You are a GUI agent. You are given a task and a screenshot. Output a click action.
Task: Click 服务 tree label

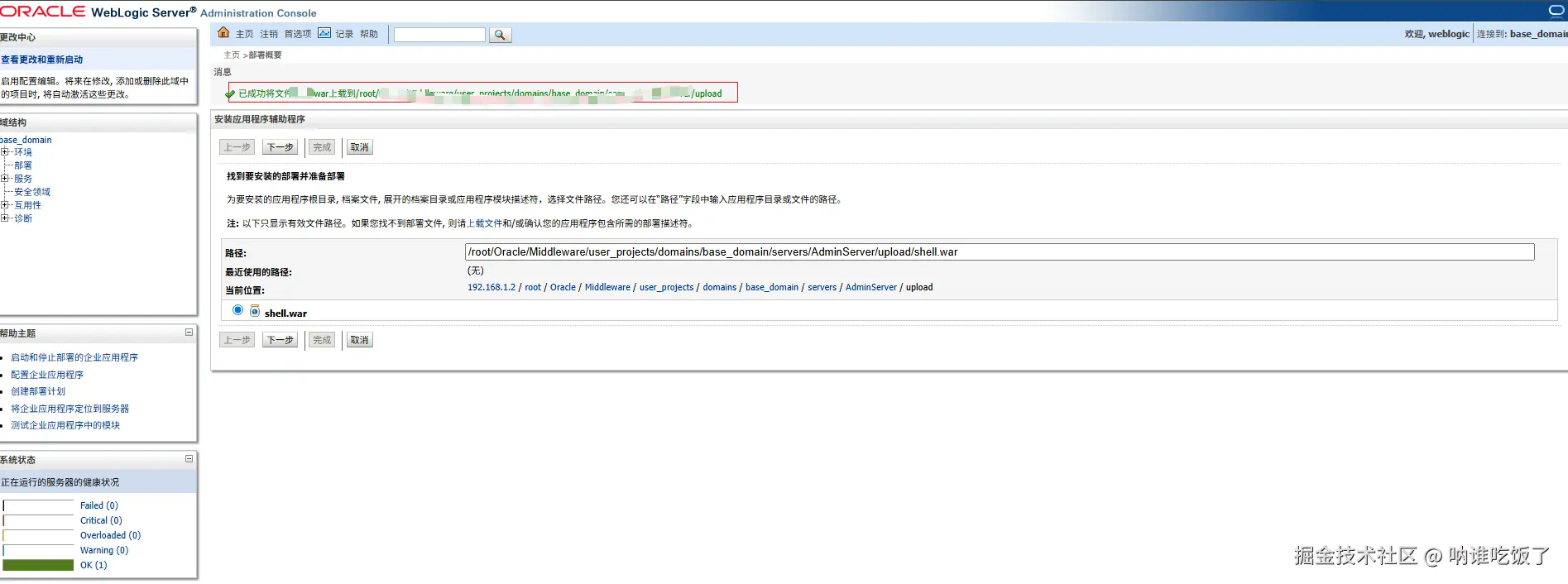(23, 179)
